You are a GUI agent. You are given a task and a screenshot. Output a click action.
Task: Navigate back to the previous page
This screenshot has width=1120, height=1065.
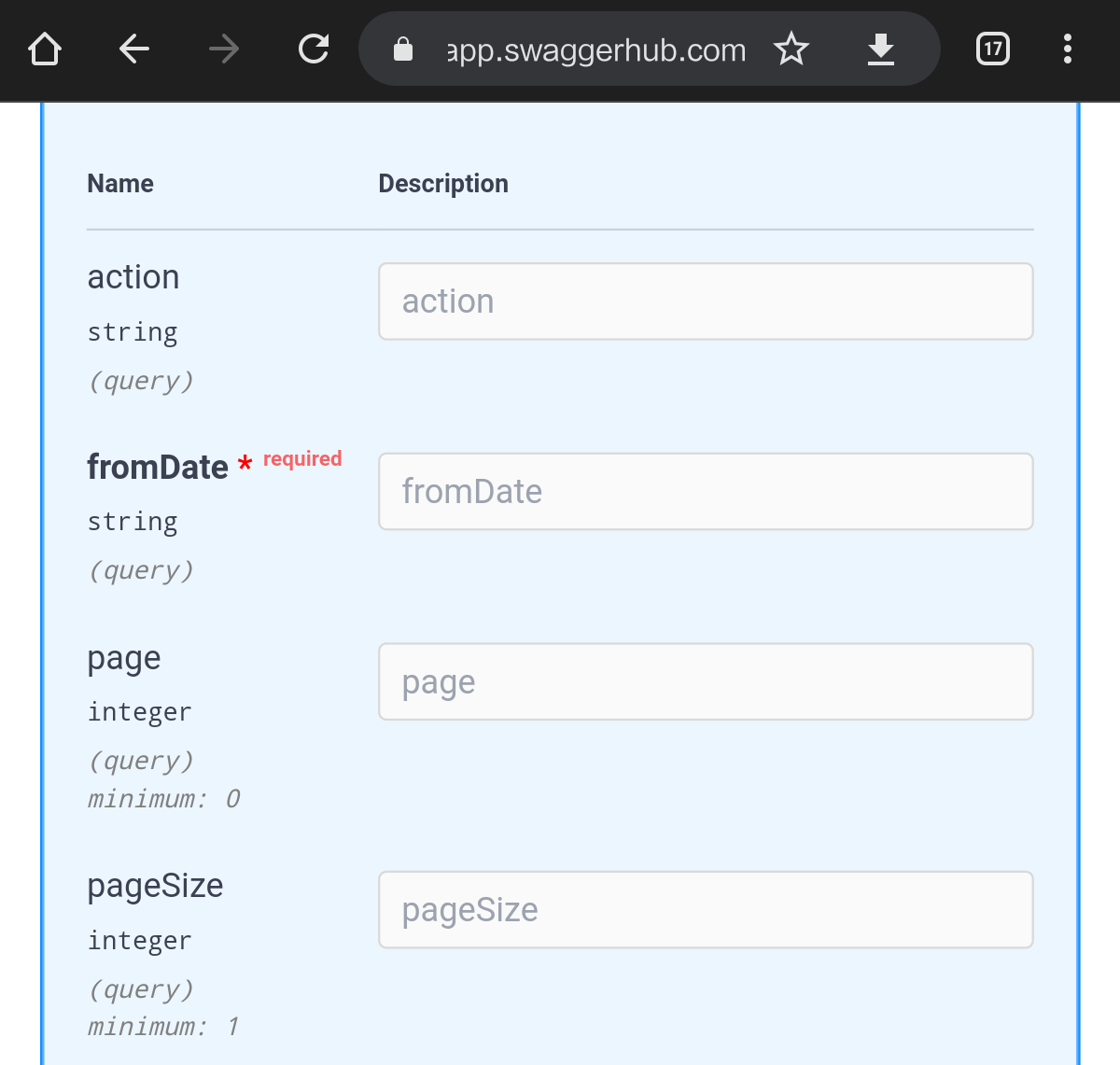pos(133,49)
